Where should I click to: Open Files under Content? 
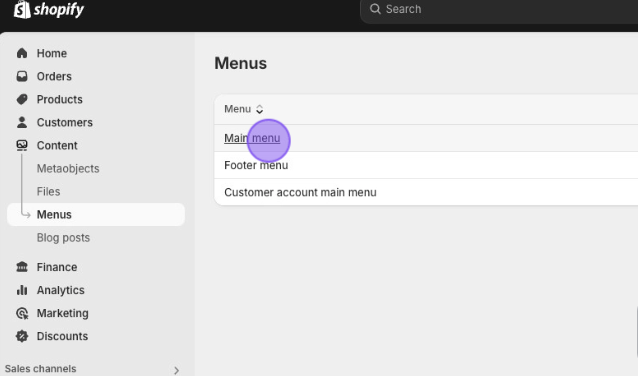pos(48,192)
